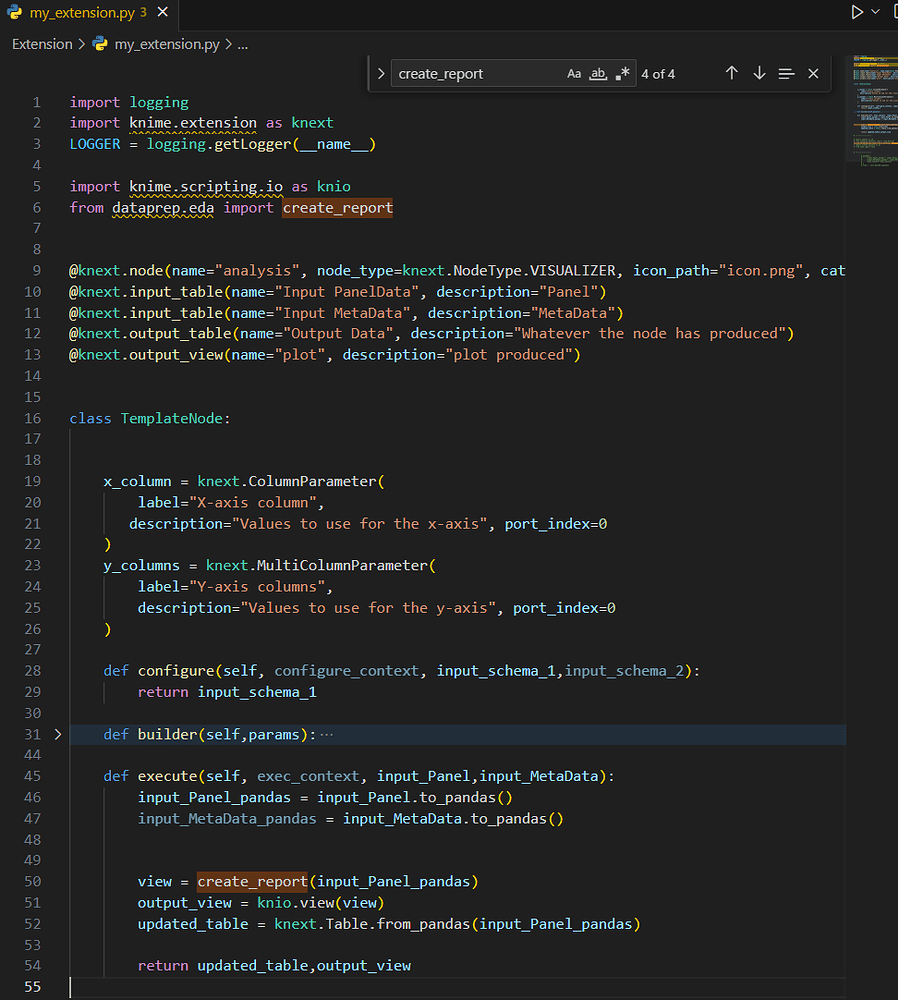This screenshot has height=1000, width=898.
Task: Go to next search match arrow
Action: pos(759,73)
